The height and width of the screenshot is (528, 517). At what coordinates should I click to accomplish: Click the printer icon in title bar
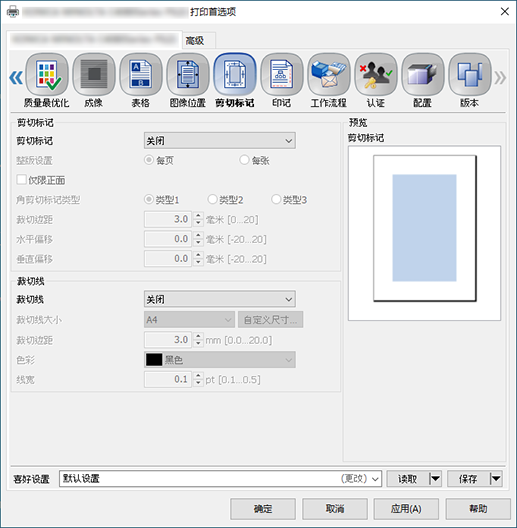click(13, 12)
